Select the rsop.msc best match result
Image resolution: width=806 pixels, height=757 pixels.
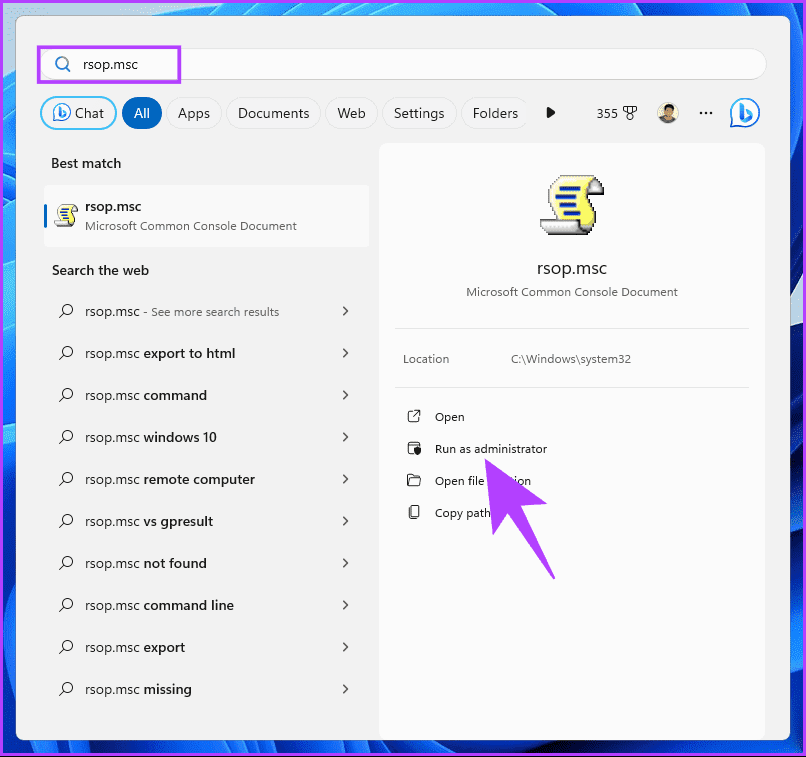pos(207,216)
